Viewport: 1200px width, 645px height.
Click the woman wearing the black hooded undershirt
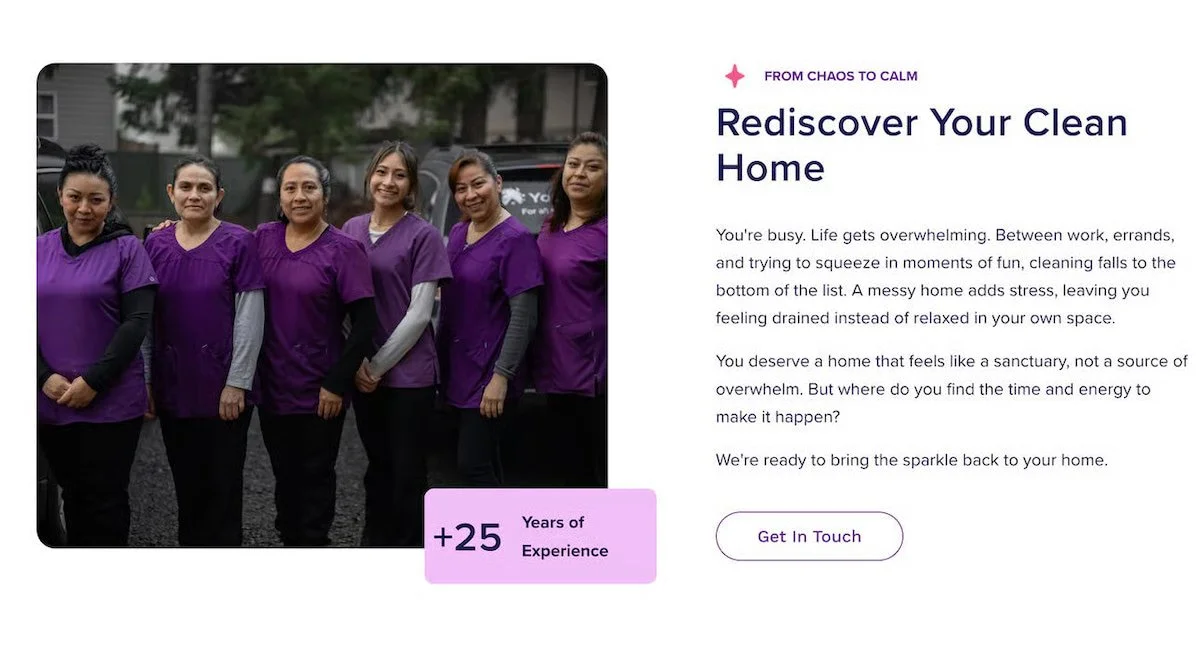pyautogui.click(x=90, y=340)
